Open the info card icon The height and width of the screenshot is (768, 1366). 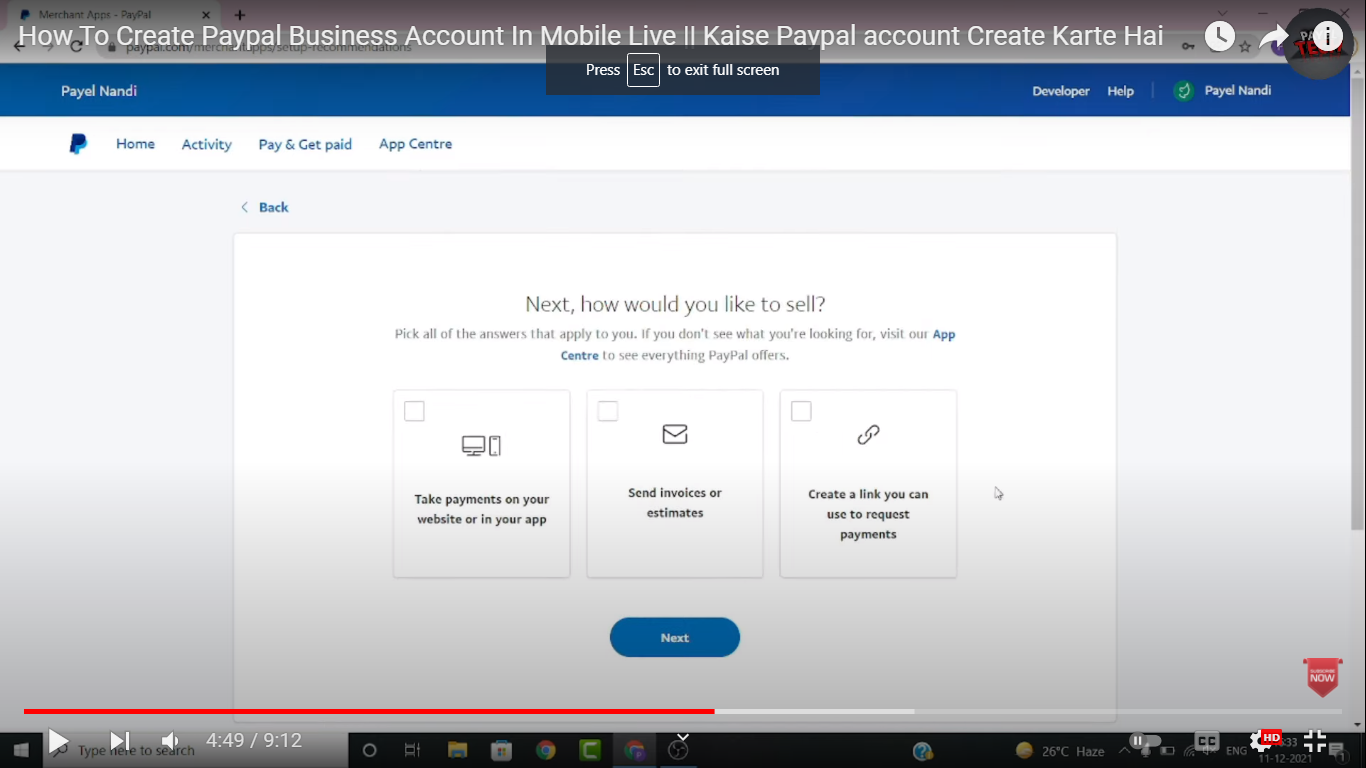coord(1328,37)
